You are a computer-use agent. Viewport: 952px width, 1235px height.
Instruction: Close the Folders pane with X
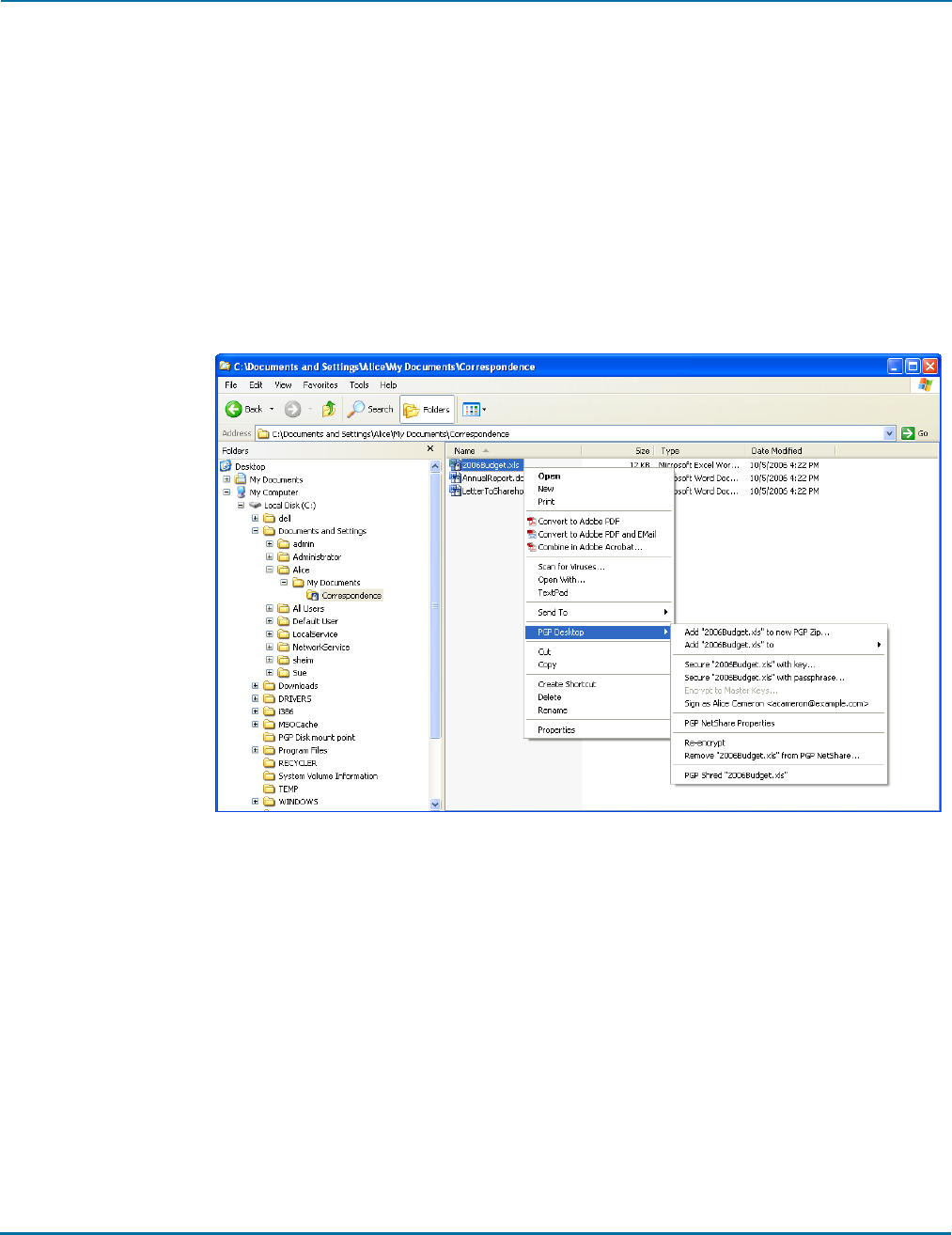tap(430, 449)
